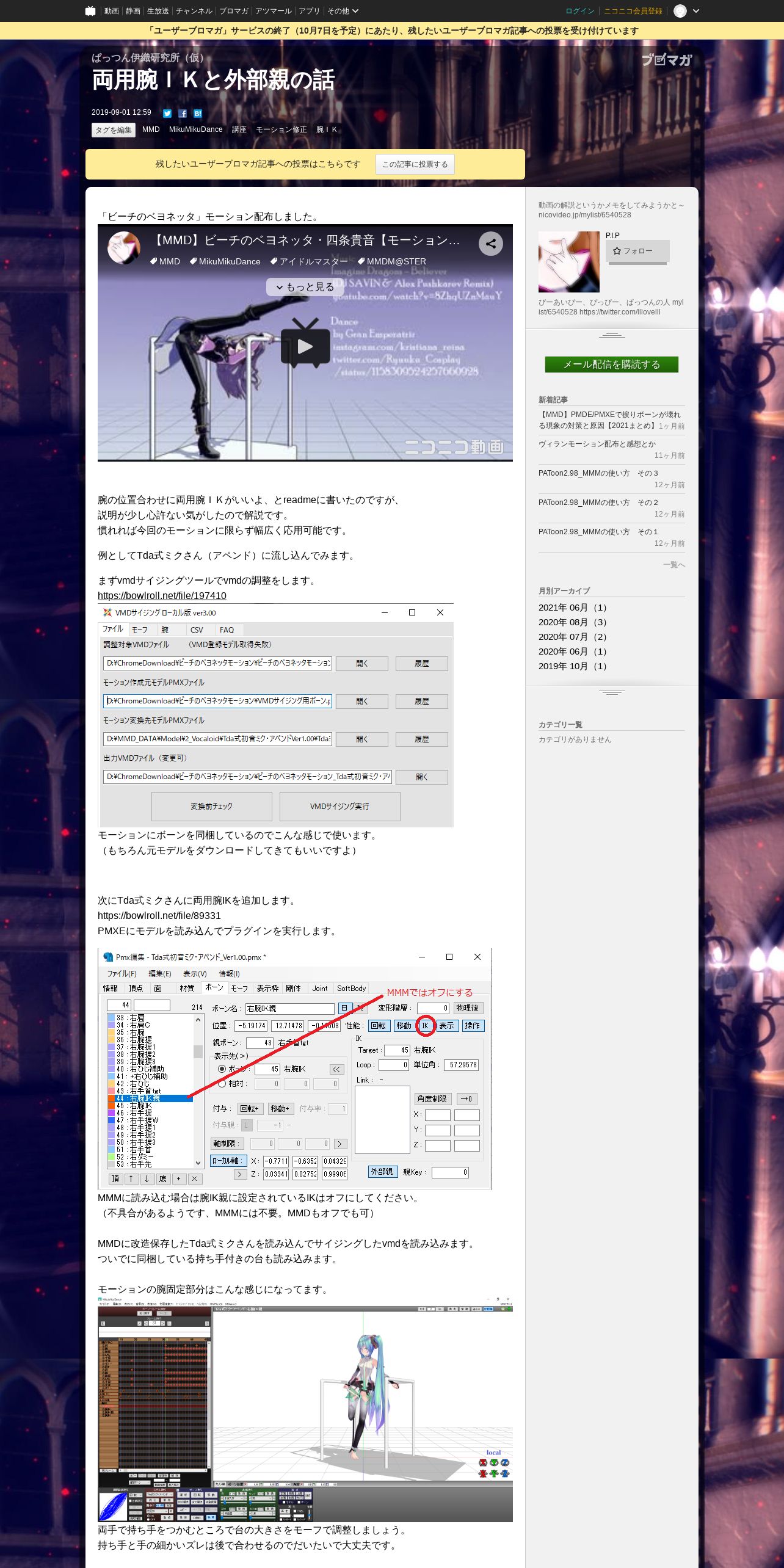Screen dimensions: 784x1568
Task: Select the モーション修正 tag
Action: click(x=281, y=129)
